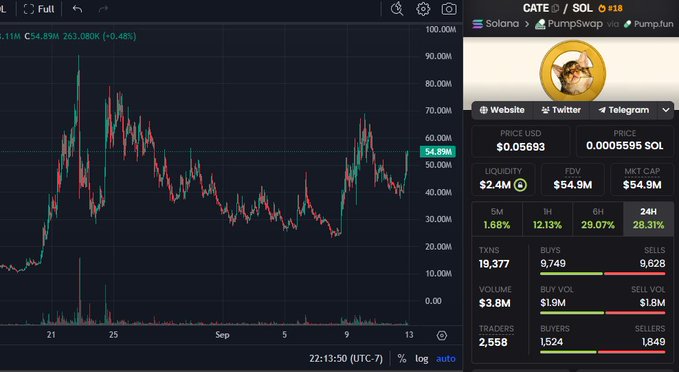The width and height of the screenshot is (679, 372).
Task: Click the 100.00M price axis label
Action: click(x=440, y=29)
